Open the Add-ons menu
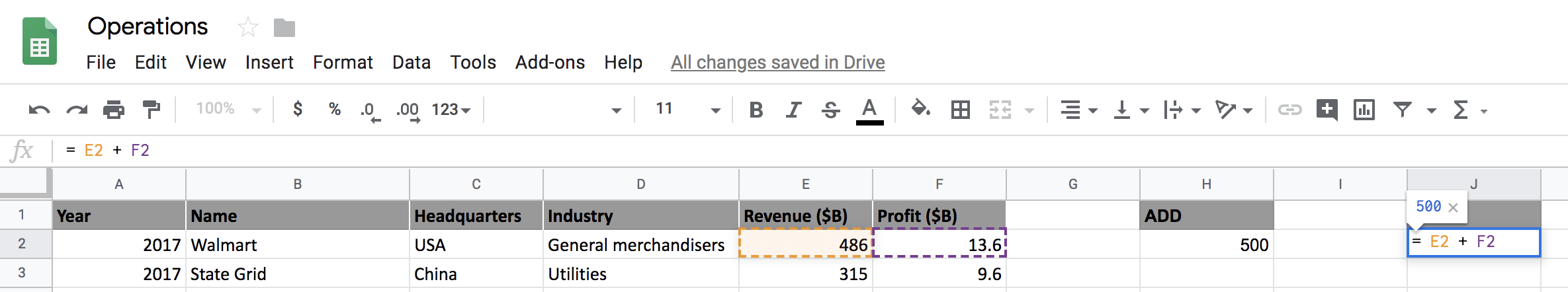1568x292 pixels. [550, 62]
